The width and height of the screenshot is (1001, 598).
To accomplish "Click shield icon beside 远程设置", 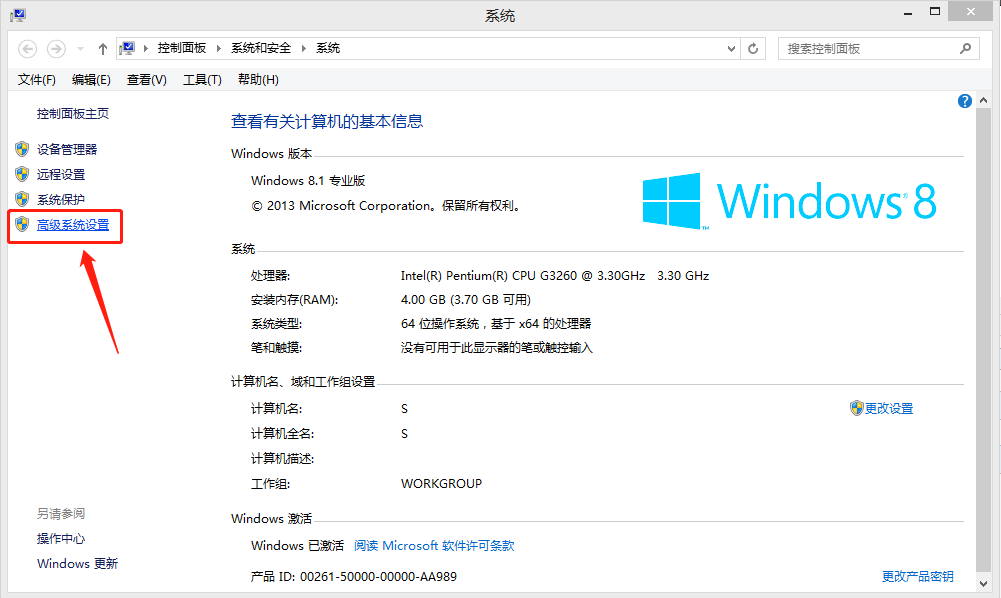I will 22,174.
